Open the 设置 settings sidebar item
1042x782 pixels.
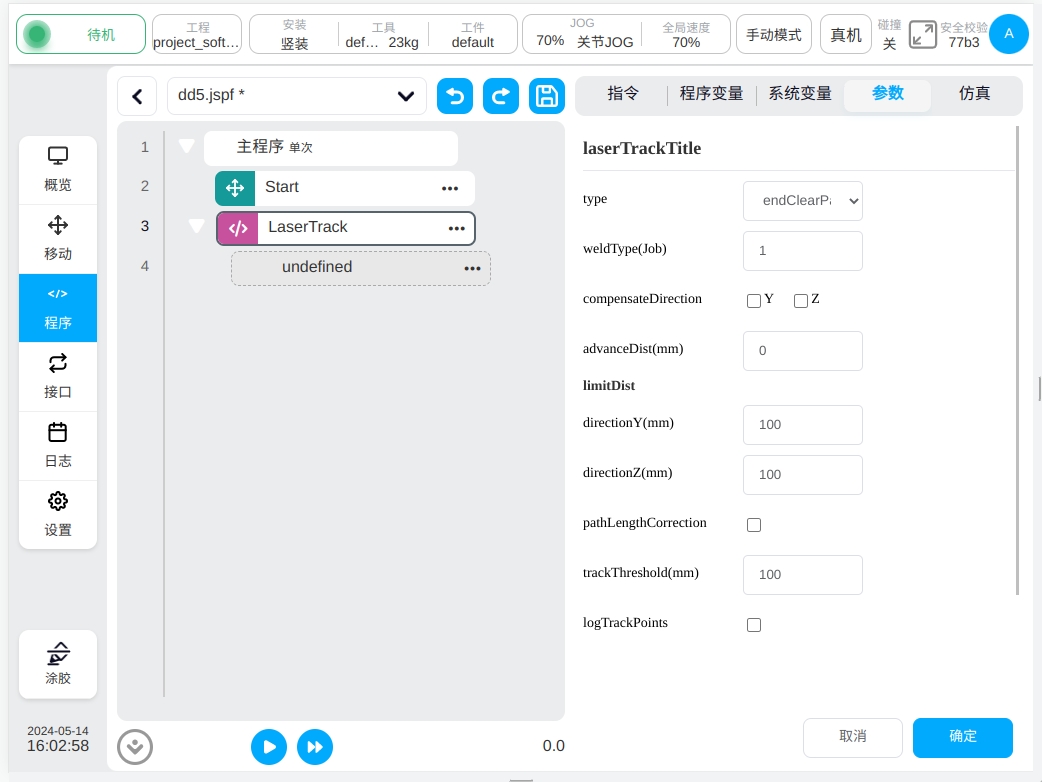pyautogui.click(x=58, y=514)
